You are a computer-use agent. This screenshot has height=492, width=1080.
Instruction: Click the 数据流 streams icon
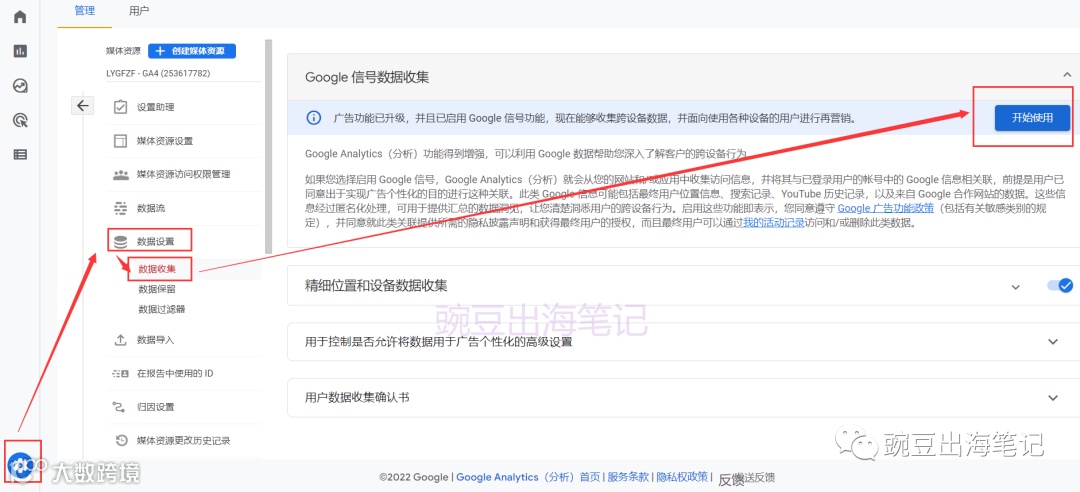tap(121, 208)
